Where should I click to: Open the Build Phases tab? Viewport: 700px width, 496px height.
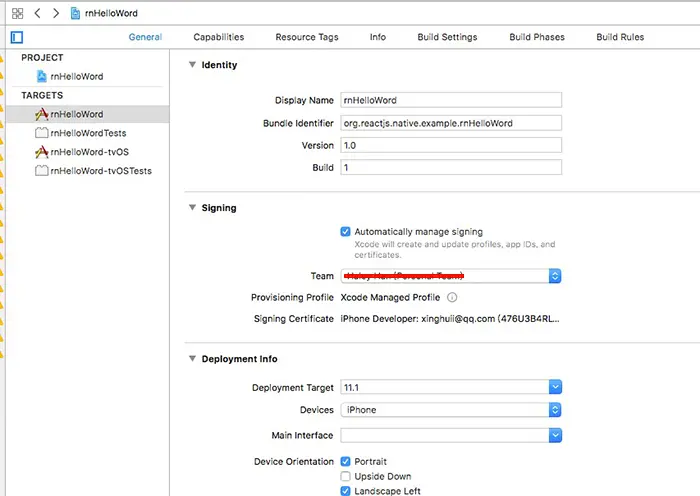click(x=537, y=37)
